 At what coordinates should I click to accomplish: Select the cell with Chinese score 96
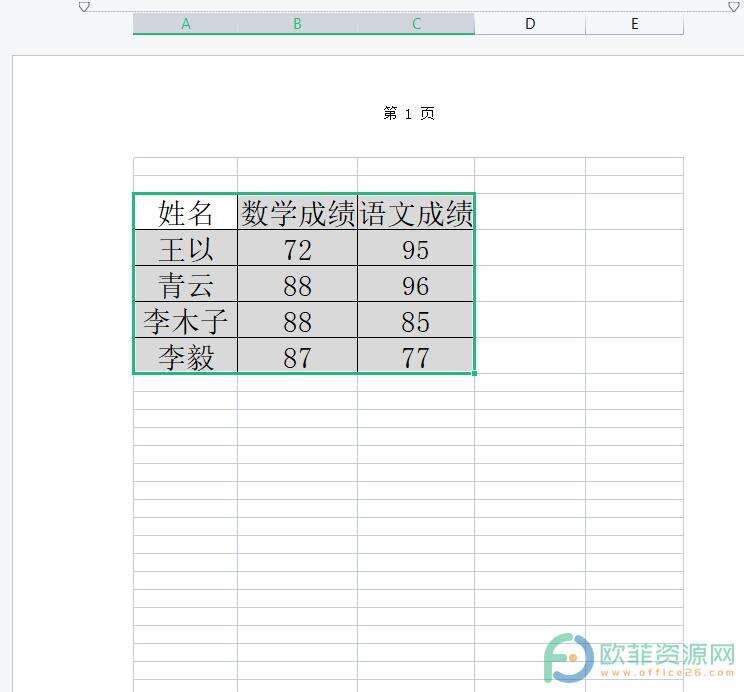(x=416, y=284)
